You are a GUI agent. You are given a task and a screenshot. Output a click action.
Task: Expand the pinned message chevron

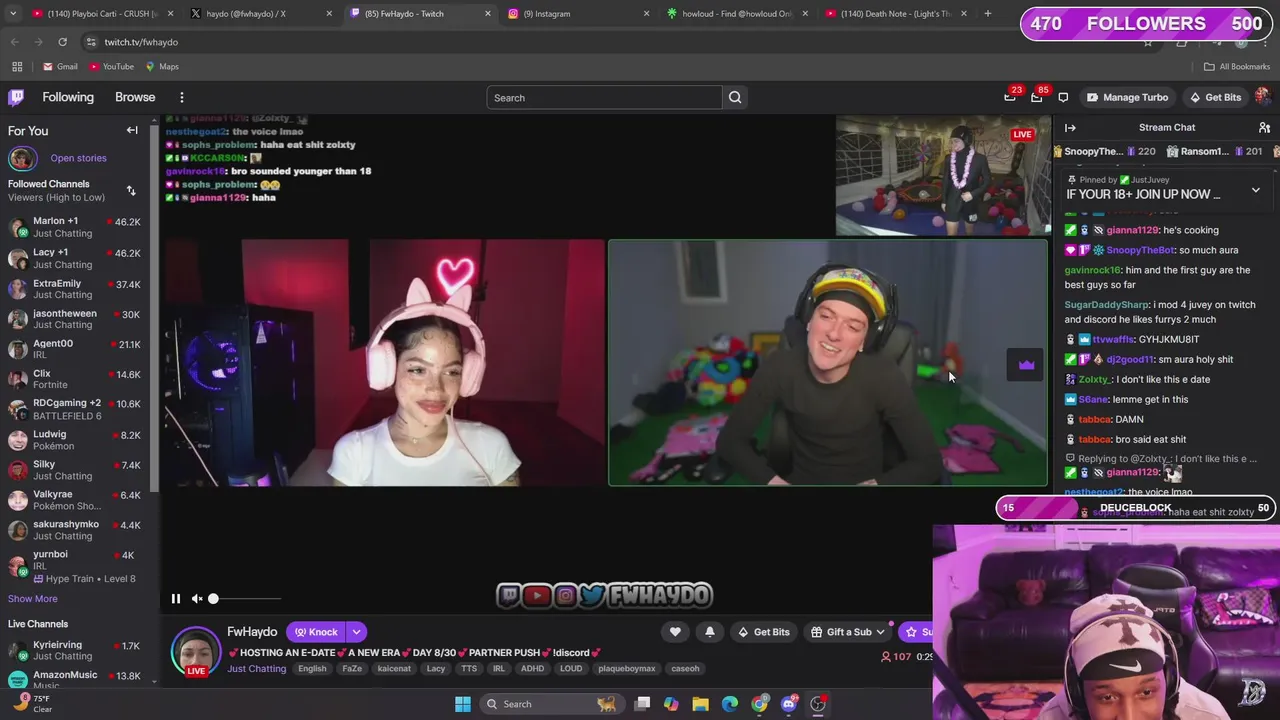1256,190
